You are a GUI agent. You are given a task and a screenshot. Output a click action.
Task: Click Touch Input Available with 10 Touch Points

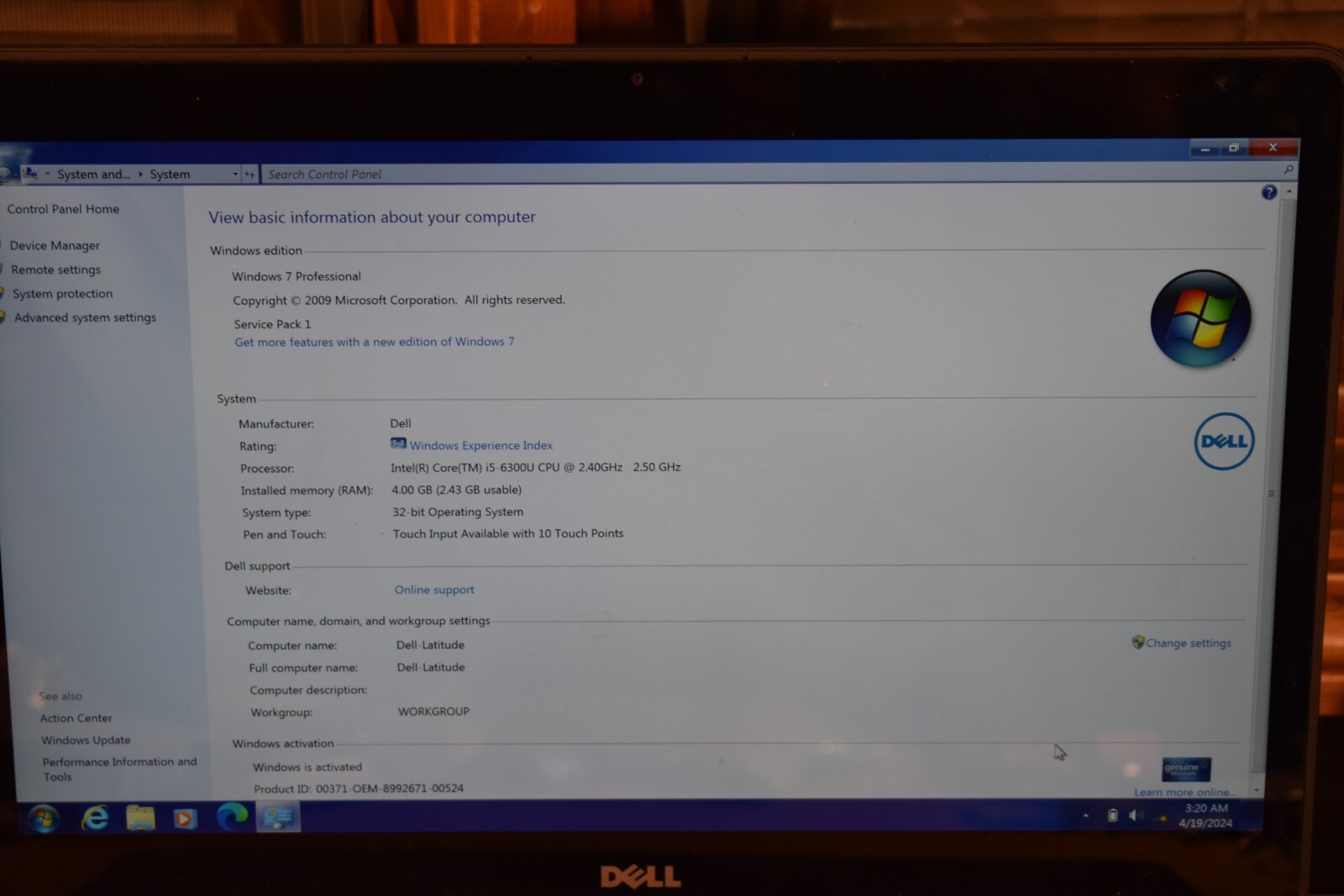[x=508, y=533]
